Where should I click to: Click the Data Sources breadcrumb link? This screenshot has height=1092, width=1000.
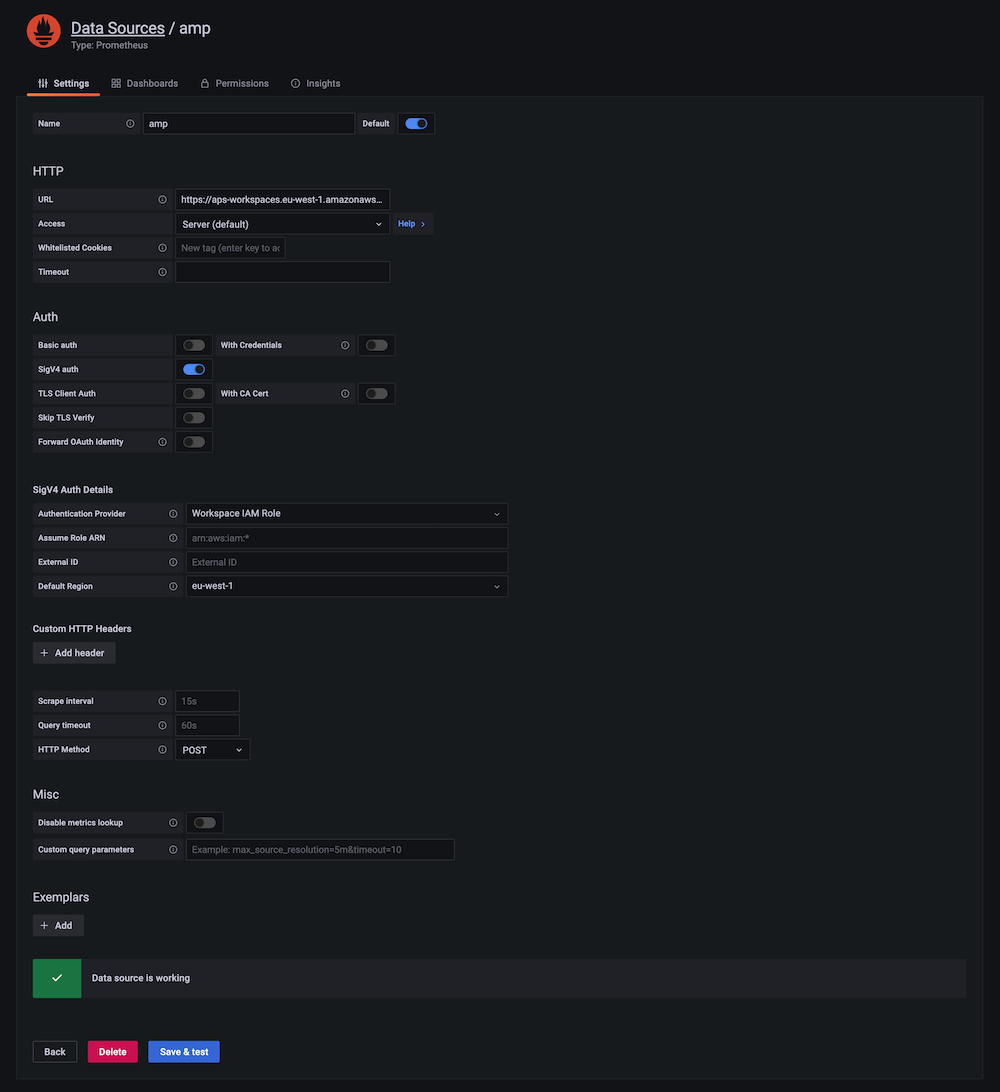[x=118, y=28]
